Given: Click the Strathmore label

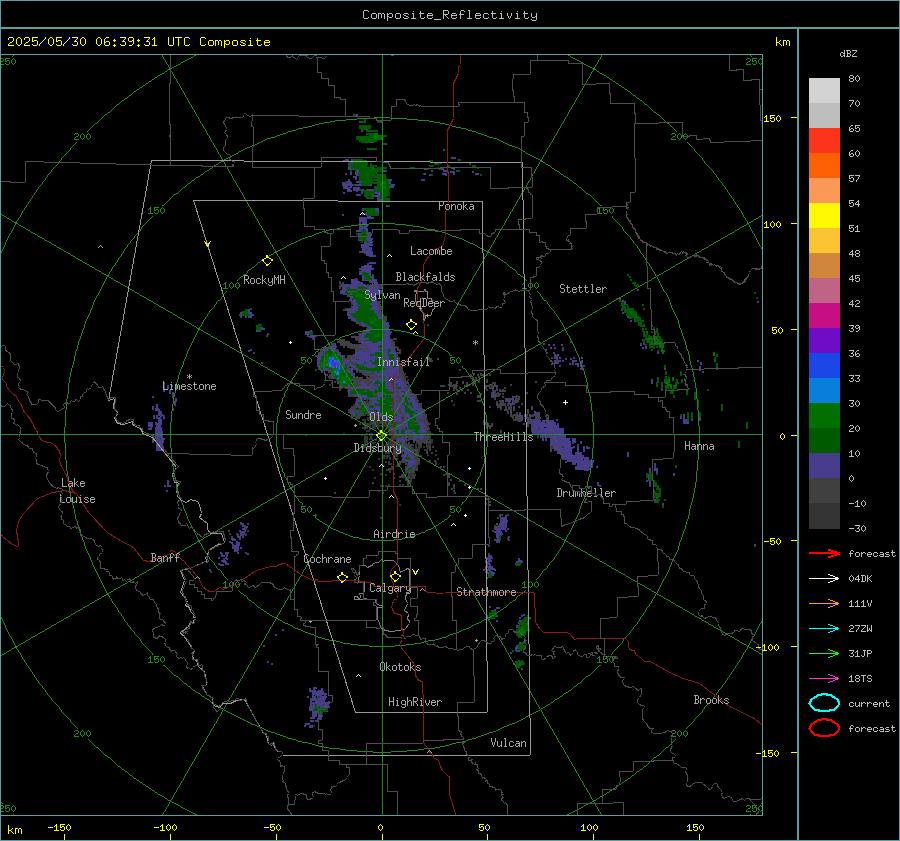Looking at the screenshot, I should coord(486,592).
